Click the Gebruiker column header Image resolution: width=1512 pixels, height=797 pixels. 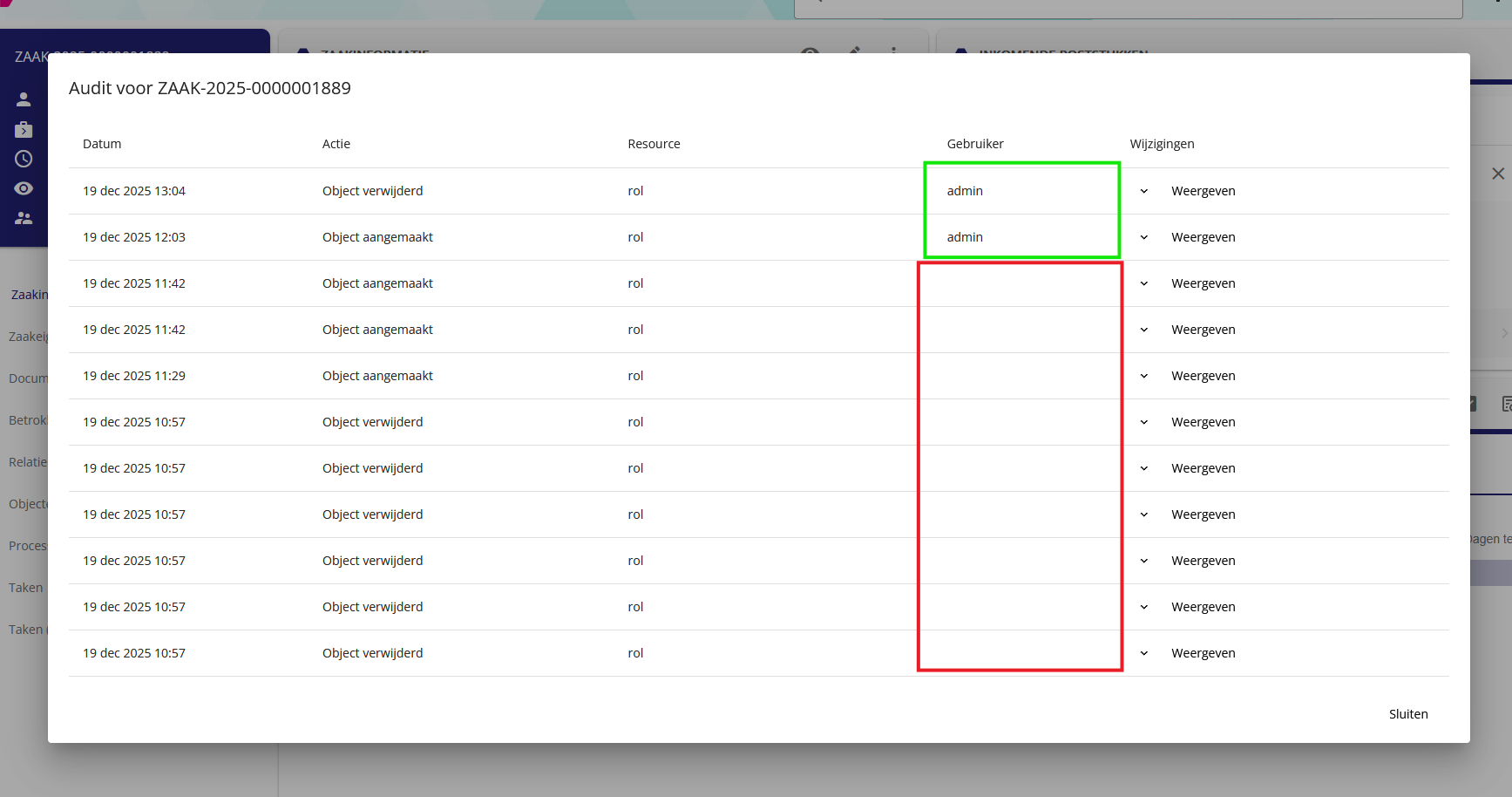[x=975, y=144]
